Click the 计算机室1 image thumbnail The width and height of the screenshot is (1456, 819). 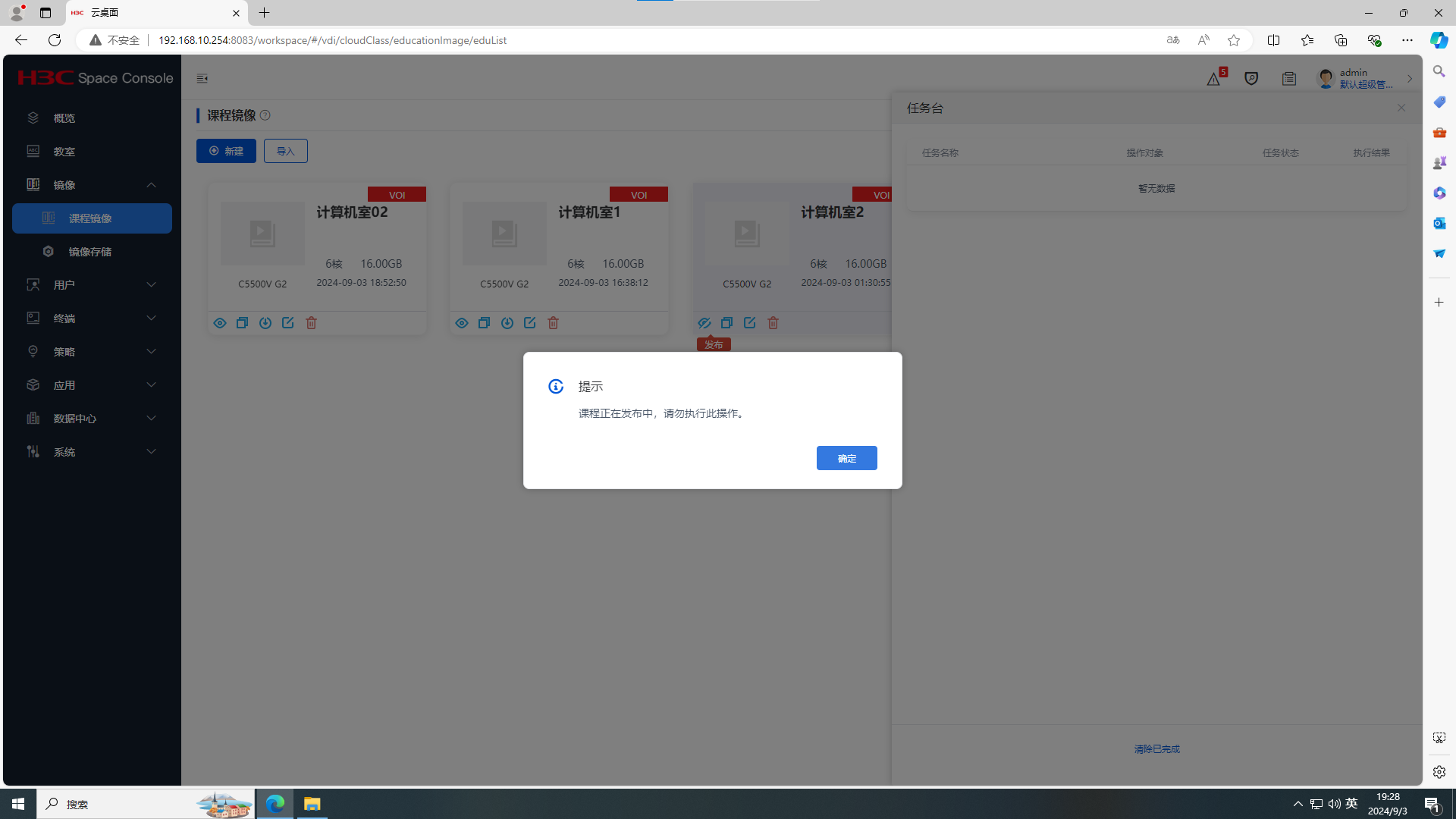504,234
